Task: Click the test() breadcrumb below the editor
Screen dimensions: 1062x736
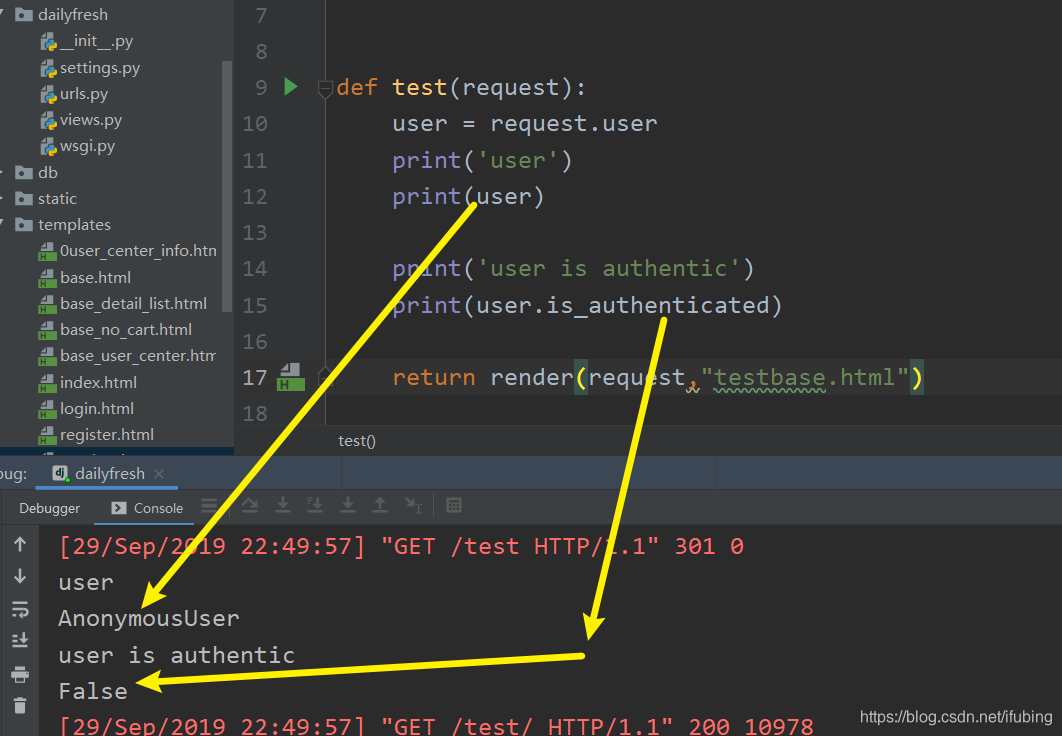Action: point(357,441)
